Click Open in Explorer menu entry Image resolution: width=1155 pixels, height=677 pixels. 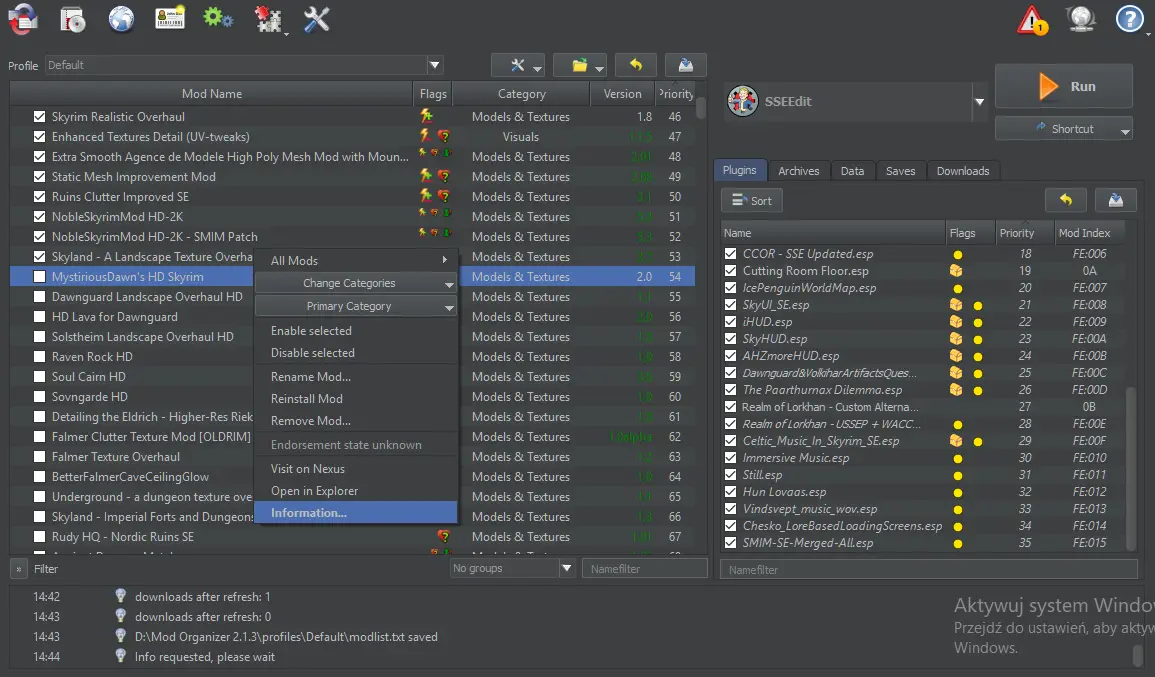tap(356, 491)
